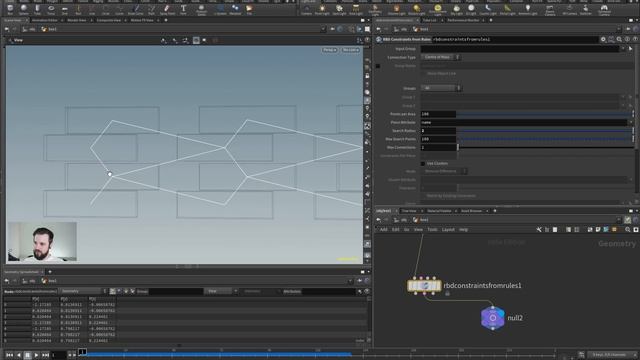Select the Metaball shelf tool
Viewport: 640px width, 360px height.
[235, 9]
